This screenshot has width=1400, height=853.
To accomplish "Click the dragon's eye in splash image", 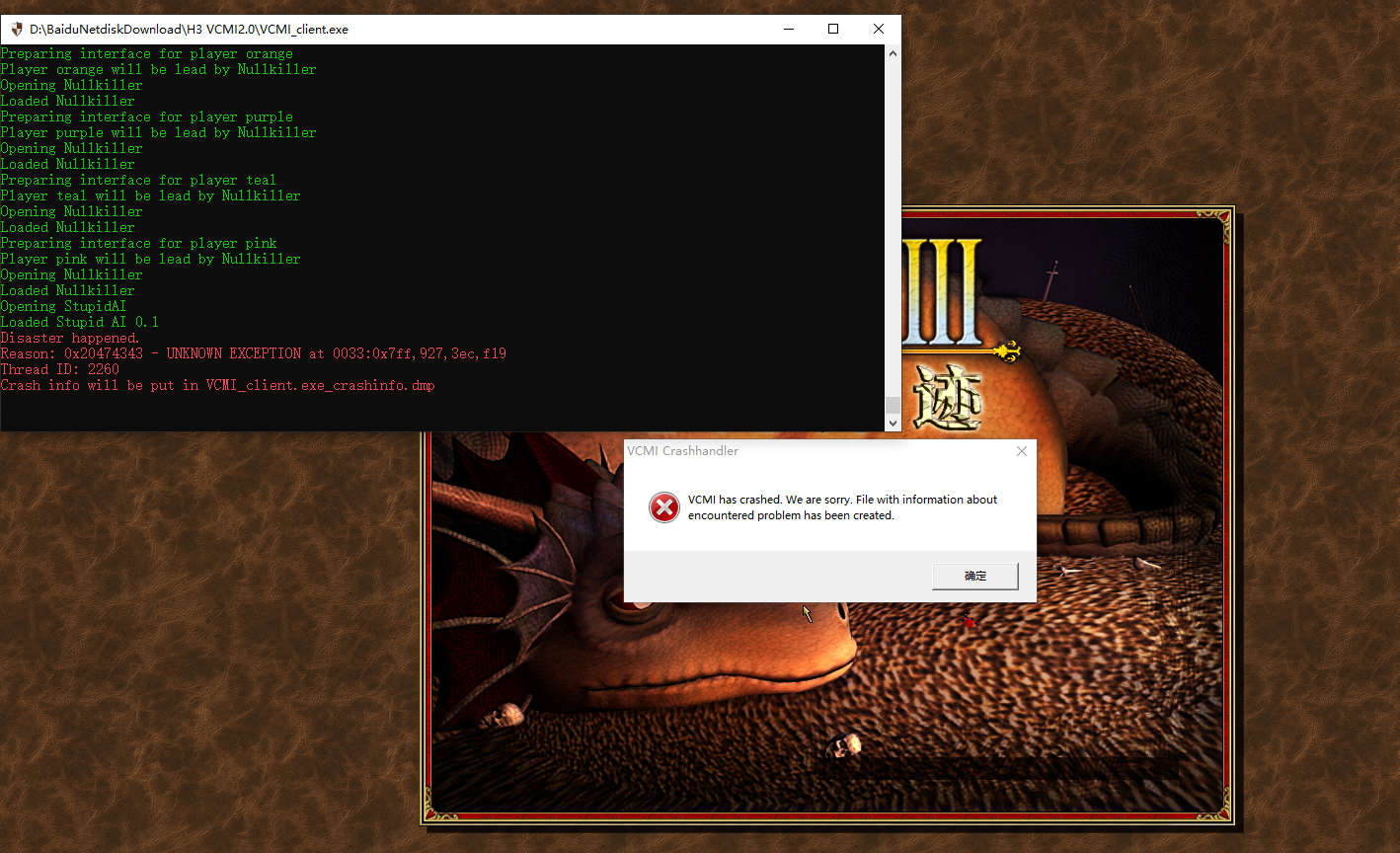I will (623, 604).
